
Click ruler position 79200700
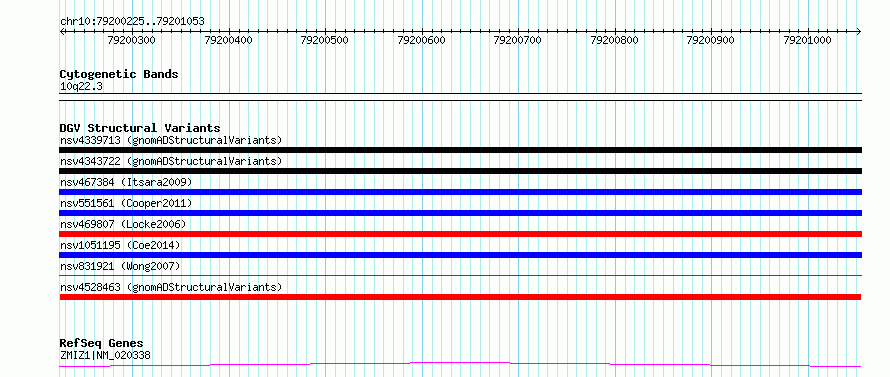518,40
